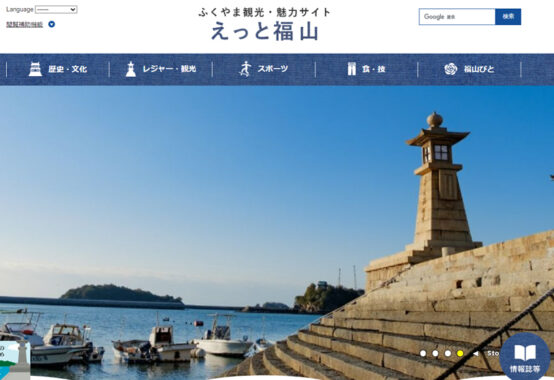Click the previous-slide triangle arrow in slideshow
The height and width of the screenshot is (380, 554).
[x=476, y=354]
